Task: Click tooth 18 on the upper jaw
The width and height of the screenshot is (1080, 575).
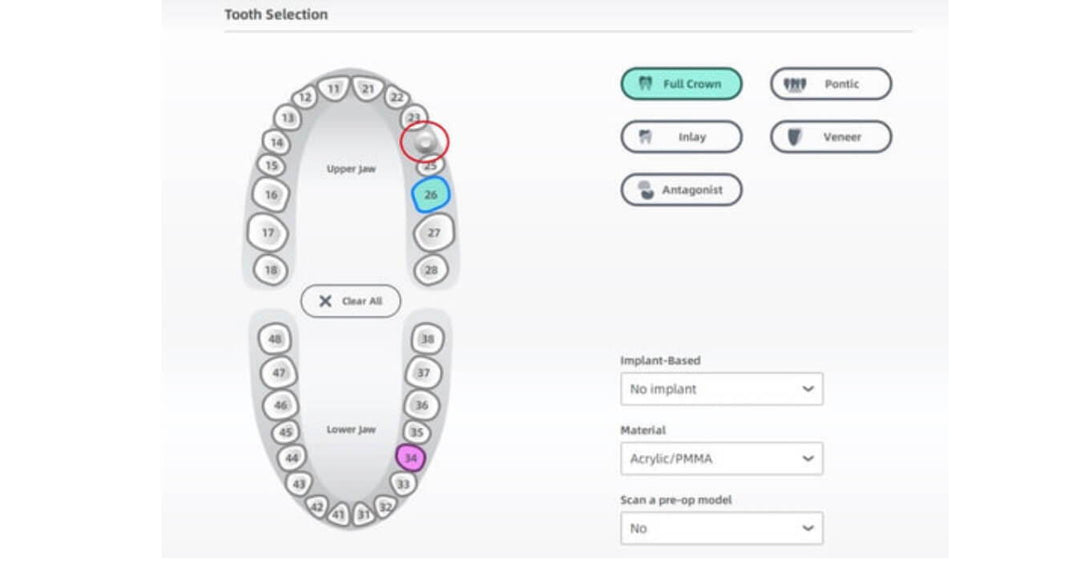Action: [x=270, y=270]
